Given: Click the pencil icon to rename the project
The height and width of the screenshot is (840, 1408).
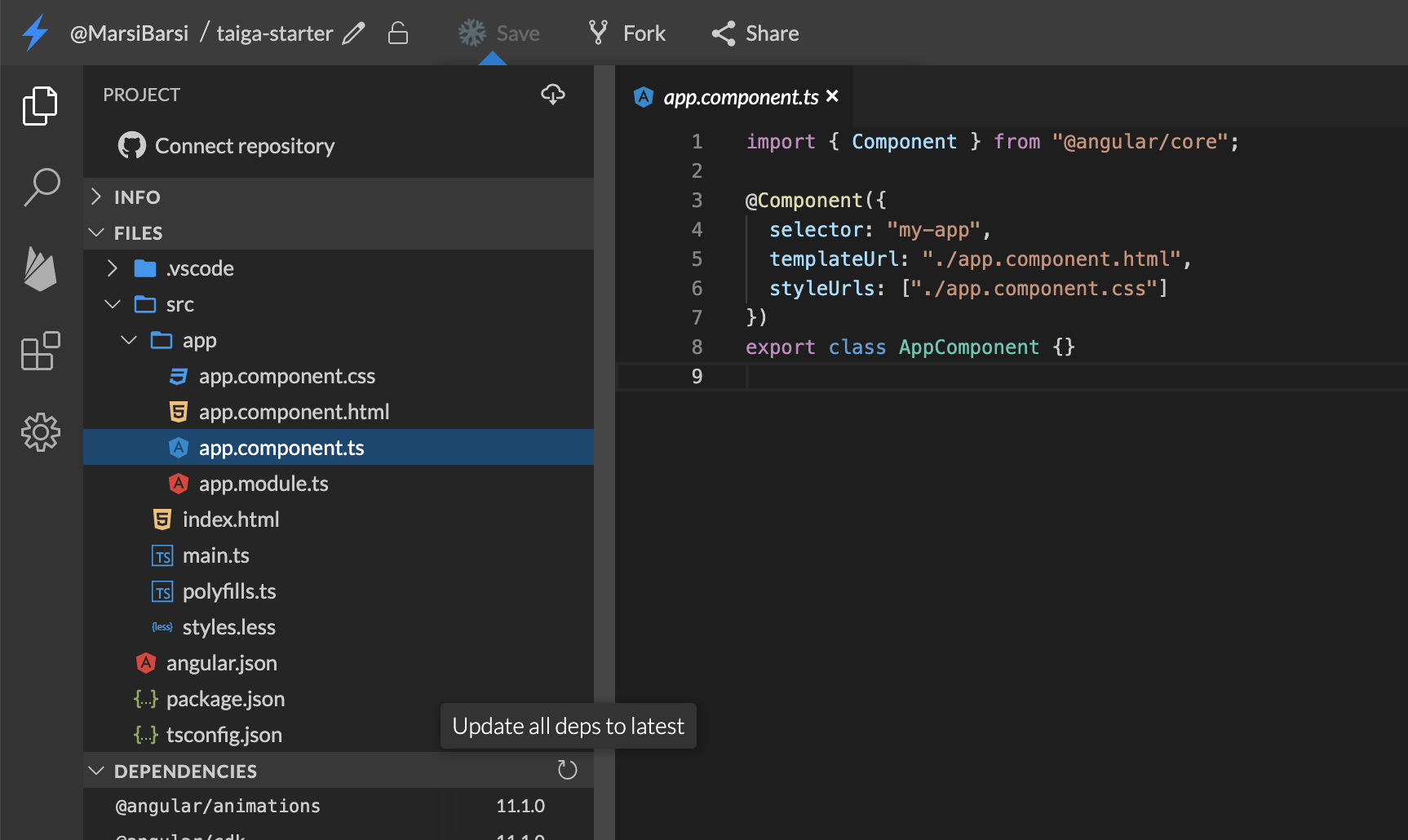Looking at the screenshot, I should point(353,33).
